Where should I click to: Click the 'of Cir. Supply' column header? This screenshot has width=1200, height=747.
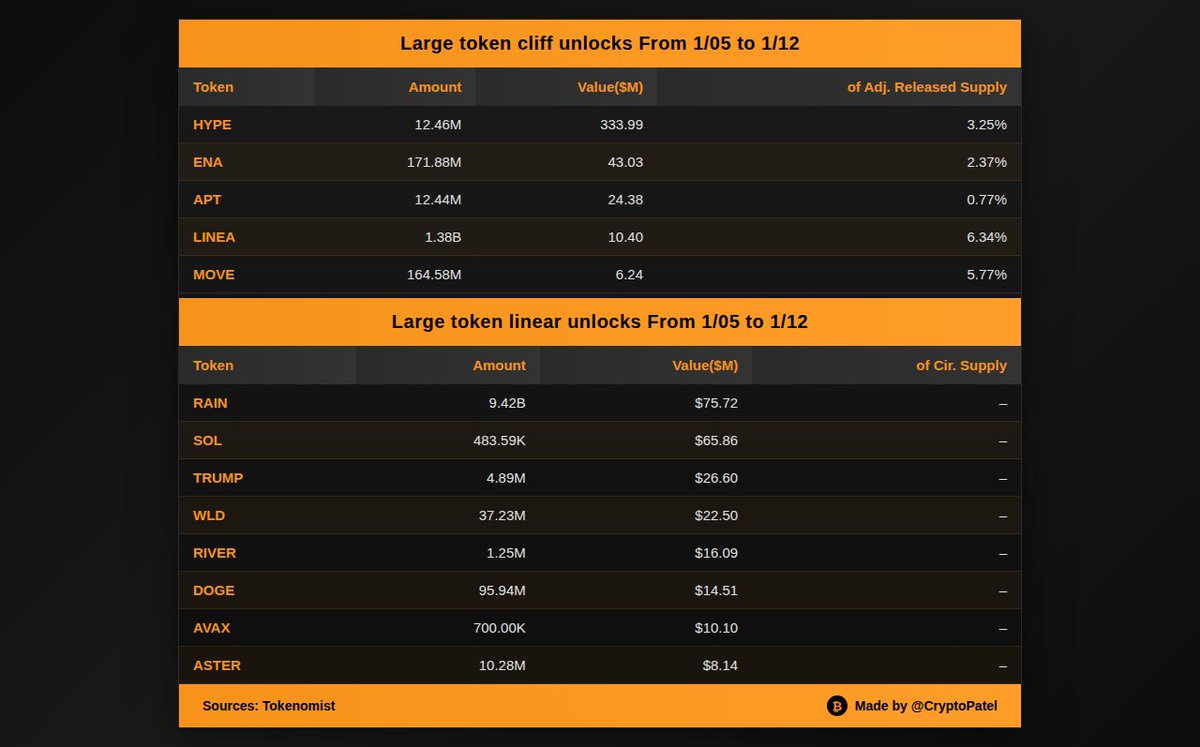(961, 365)
